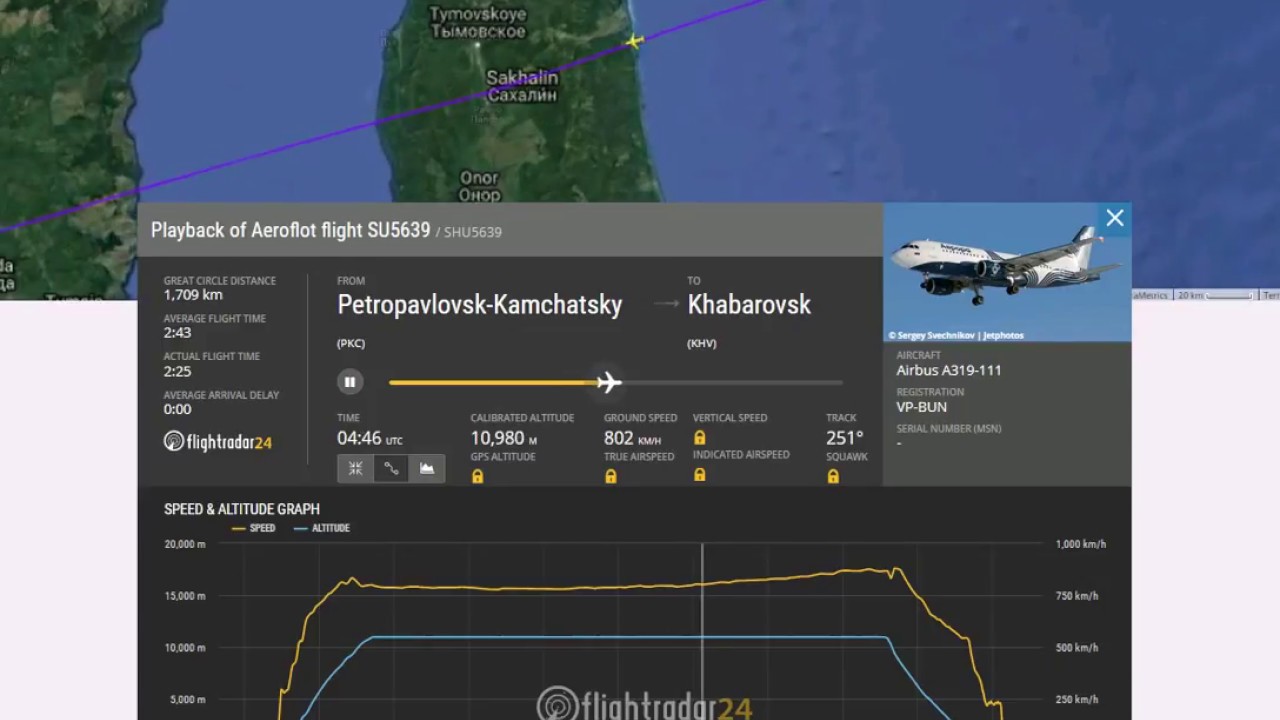The height and width of the screenshot is (720, 1280).
Task: Click the aircraft photo thumbnail
Action: pos(1007,273)
